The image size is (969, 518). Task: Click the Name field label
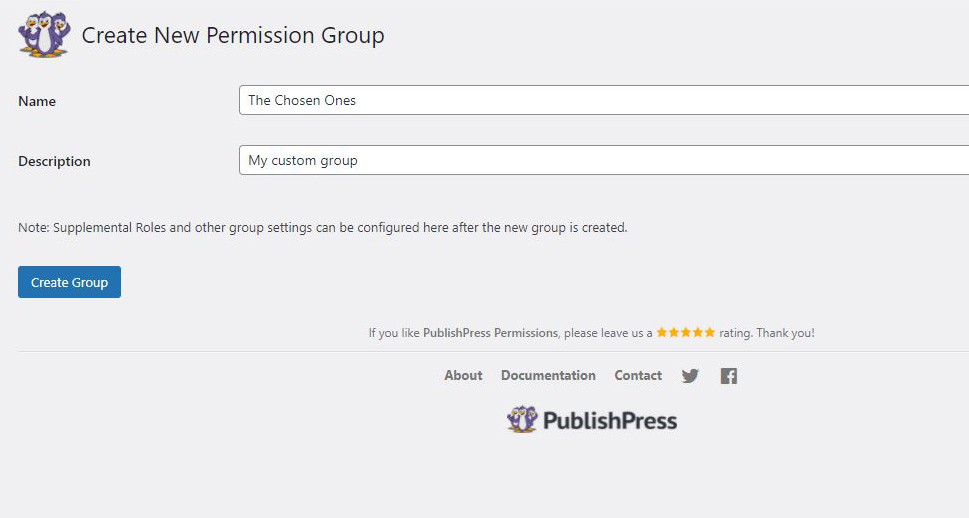[37, 101]
